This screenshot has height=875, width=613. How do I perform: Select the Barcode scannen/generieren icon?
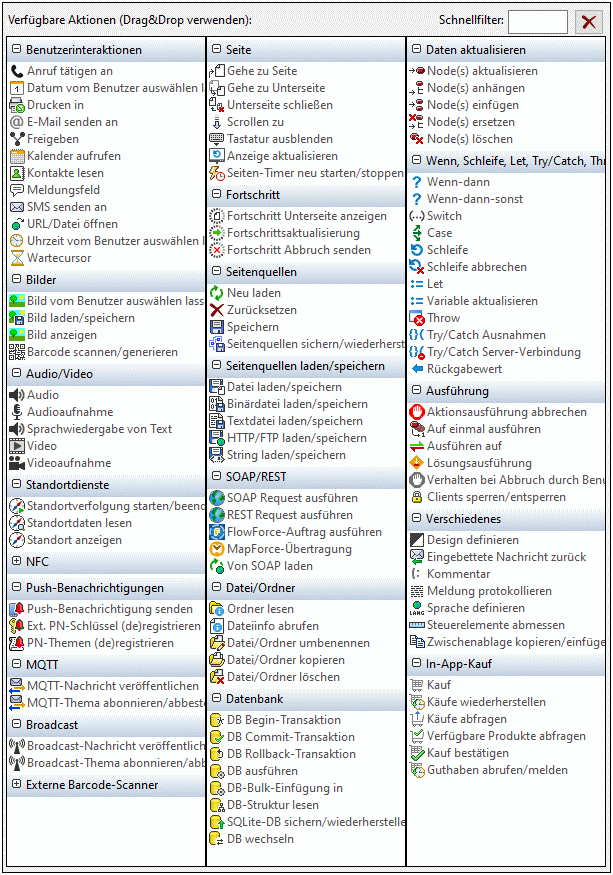tap(17, 352)
